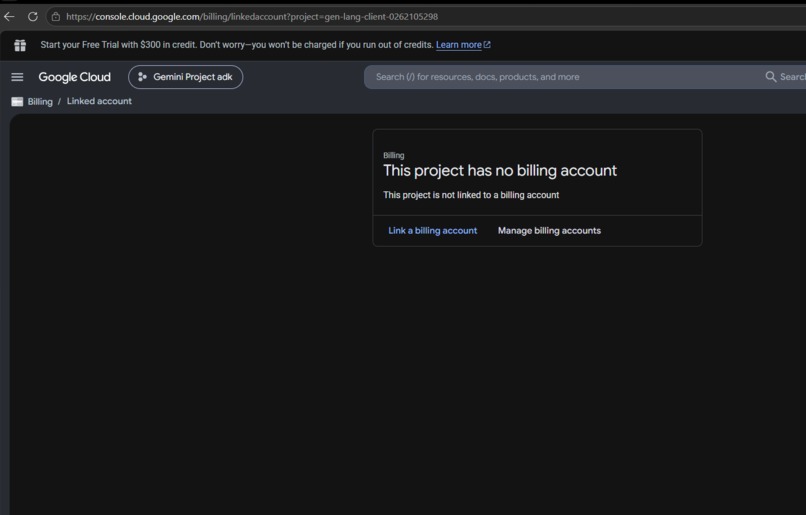
Task: Open the Learn more link
Action: click(x=463, y=45)
